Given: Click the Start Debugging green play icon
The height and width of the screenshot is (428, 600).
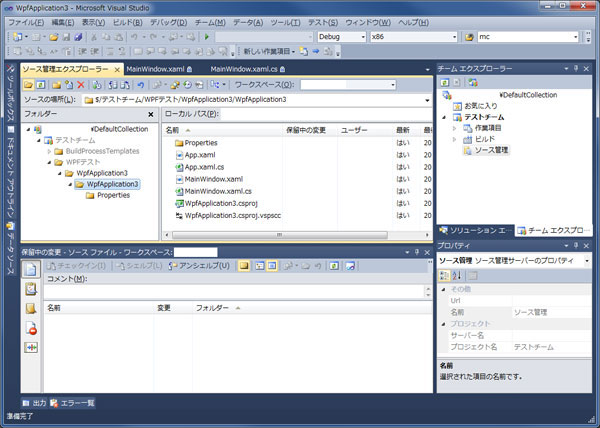Looking at the screenshot, I should (x=205, y=37).
